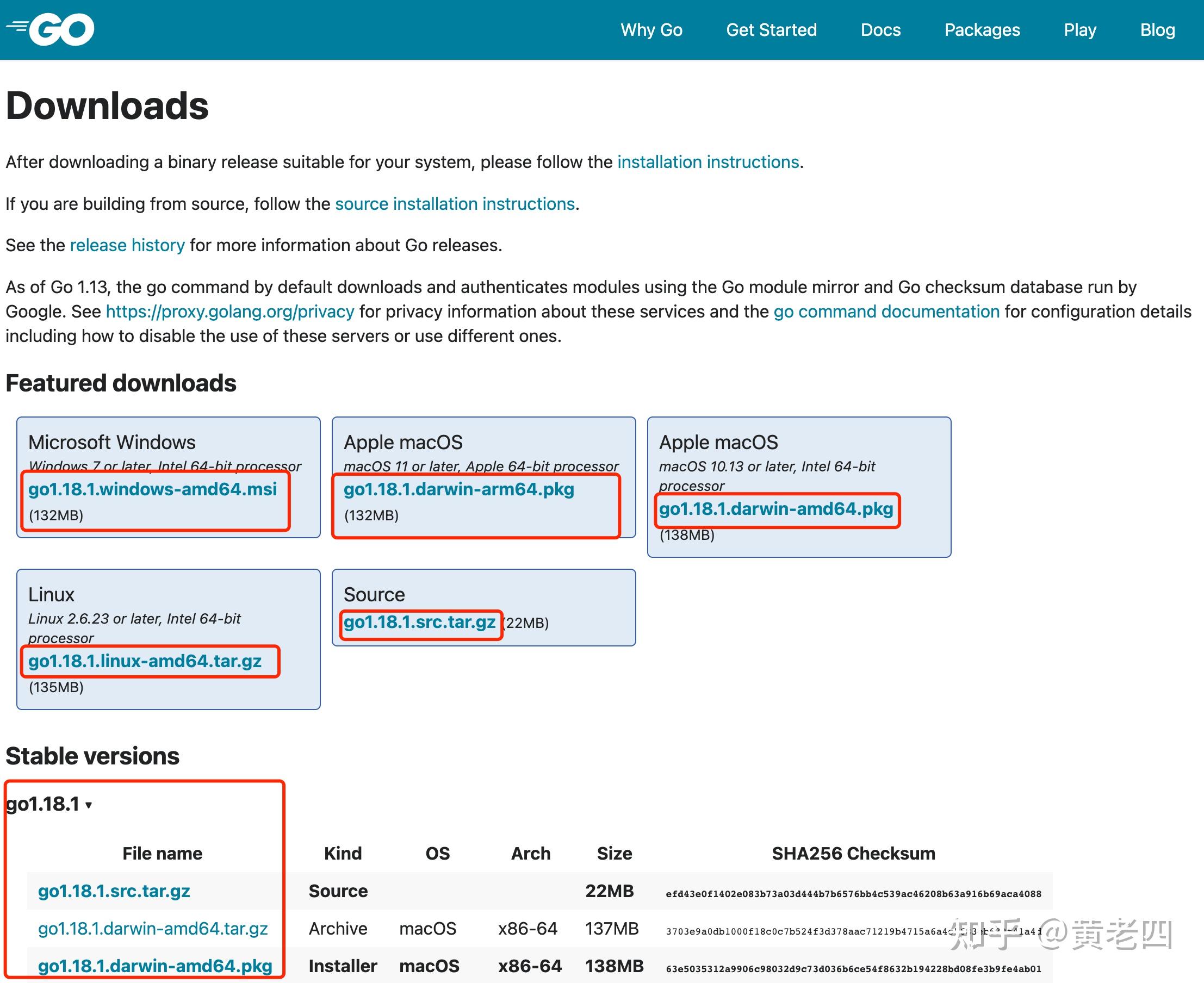Image resolution: width=1204 pixels, height=983 pixels.
Task: Click the 22MB size cell in the table
Action: pyautogui.click(x=610, y=891)
